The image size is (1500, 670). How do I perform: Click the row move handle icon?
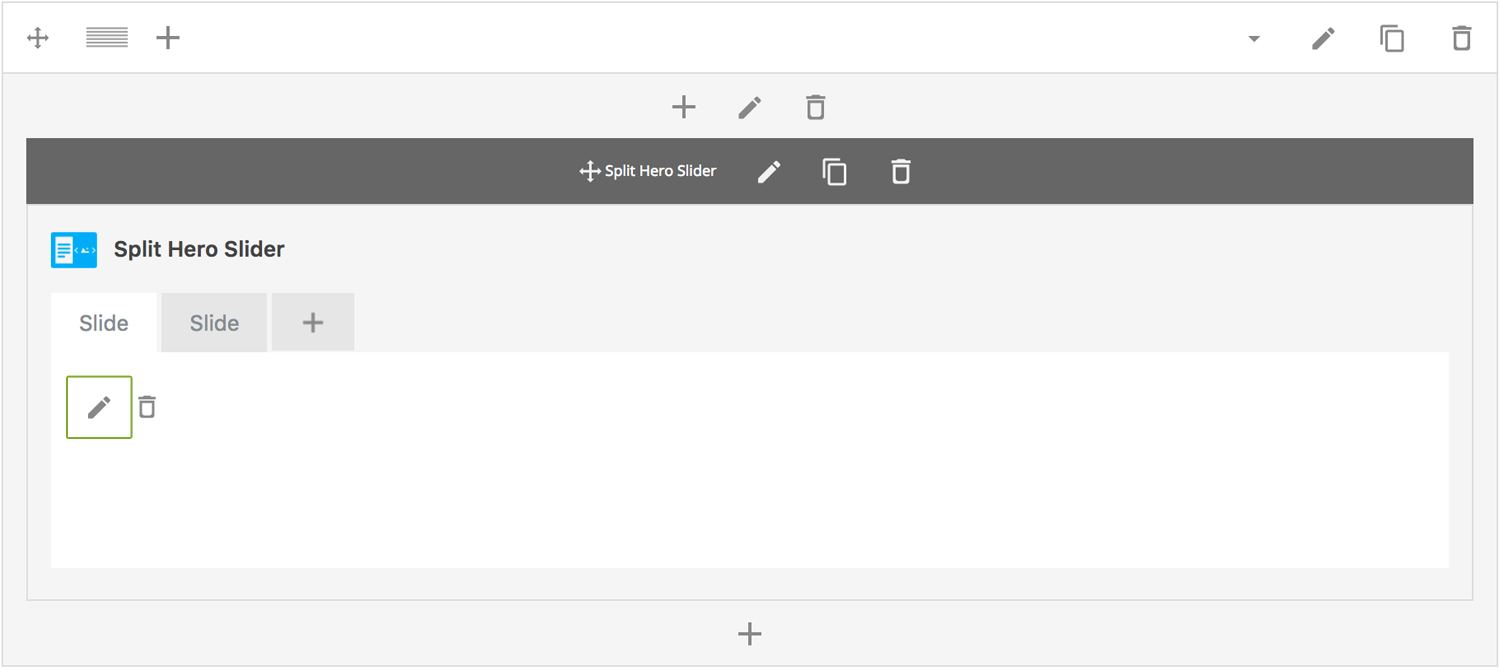[38, 39]
